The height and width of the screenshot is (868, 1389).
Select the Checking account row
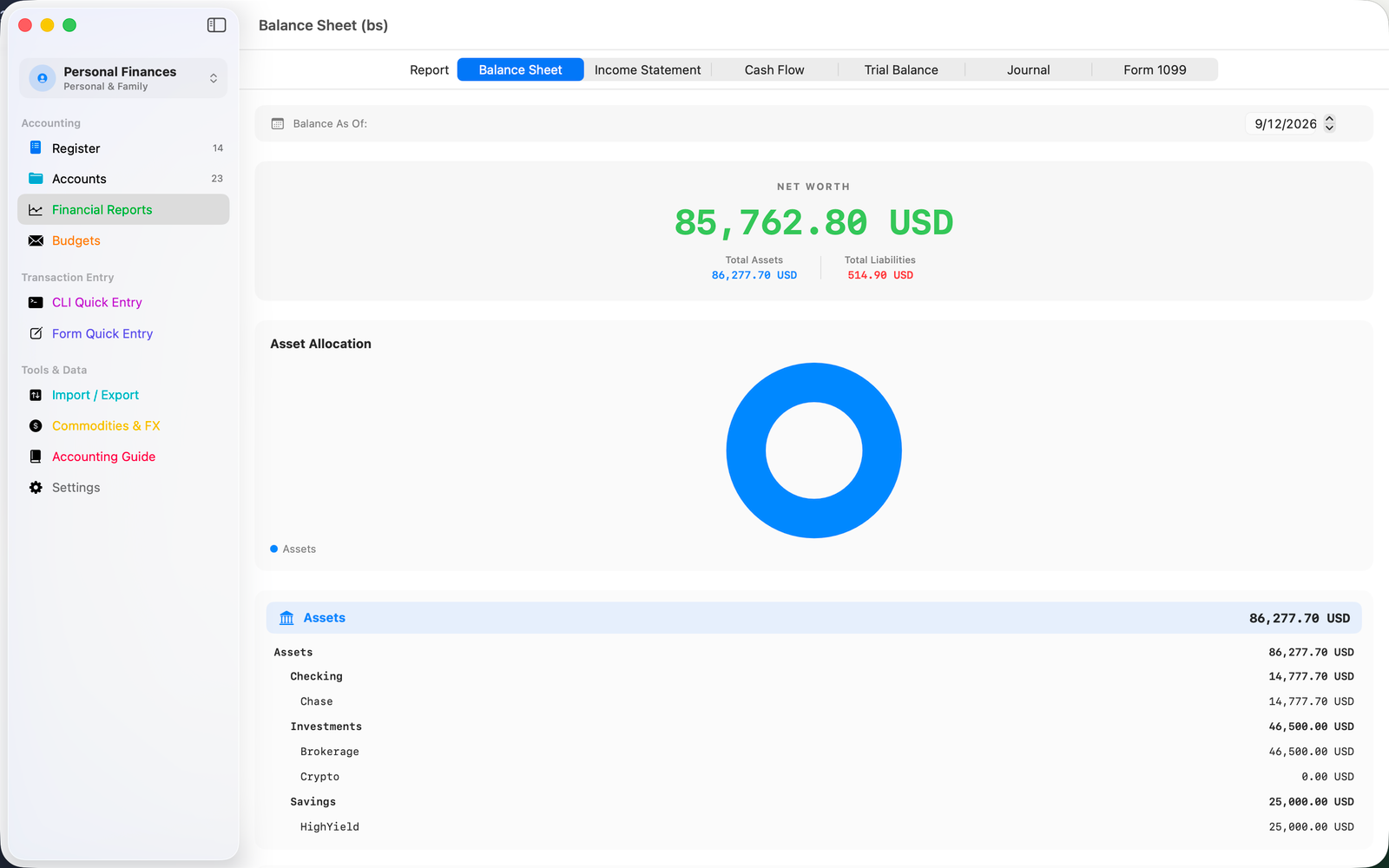(813, 676)
